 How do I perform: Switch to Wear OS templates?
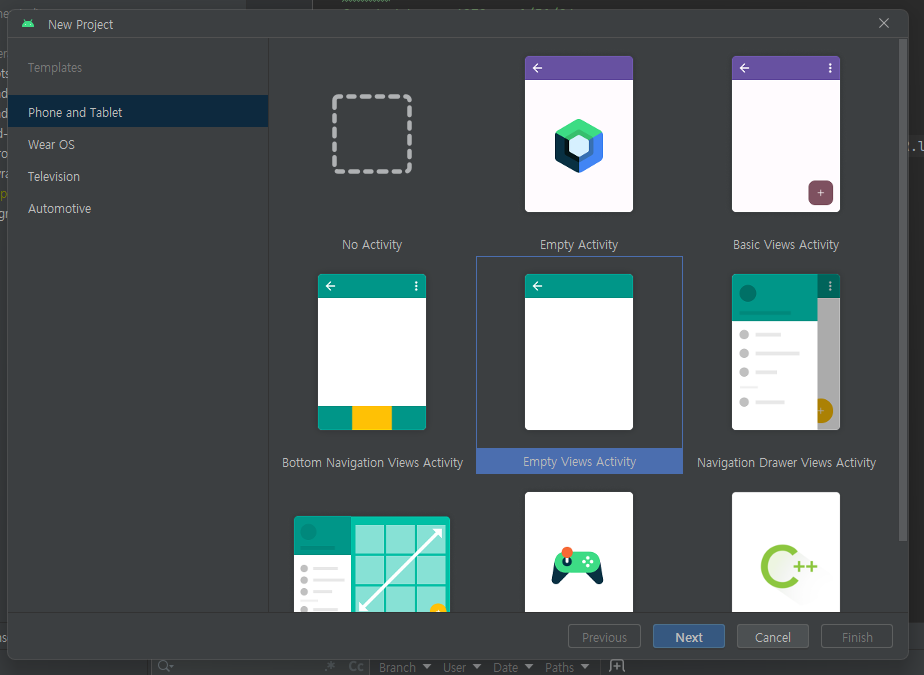tap(138, 144)
